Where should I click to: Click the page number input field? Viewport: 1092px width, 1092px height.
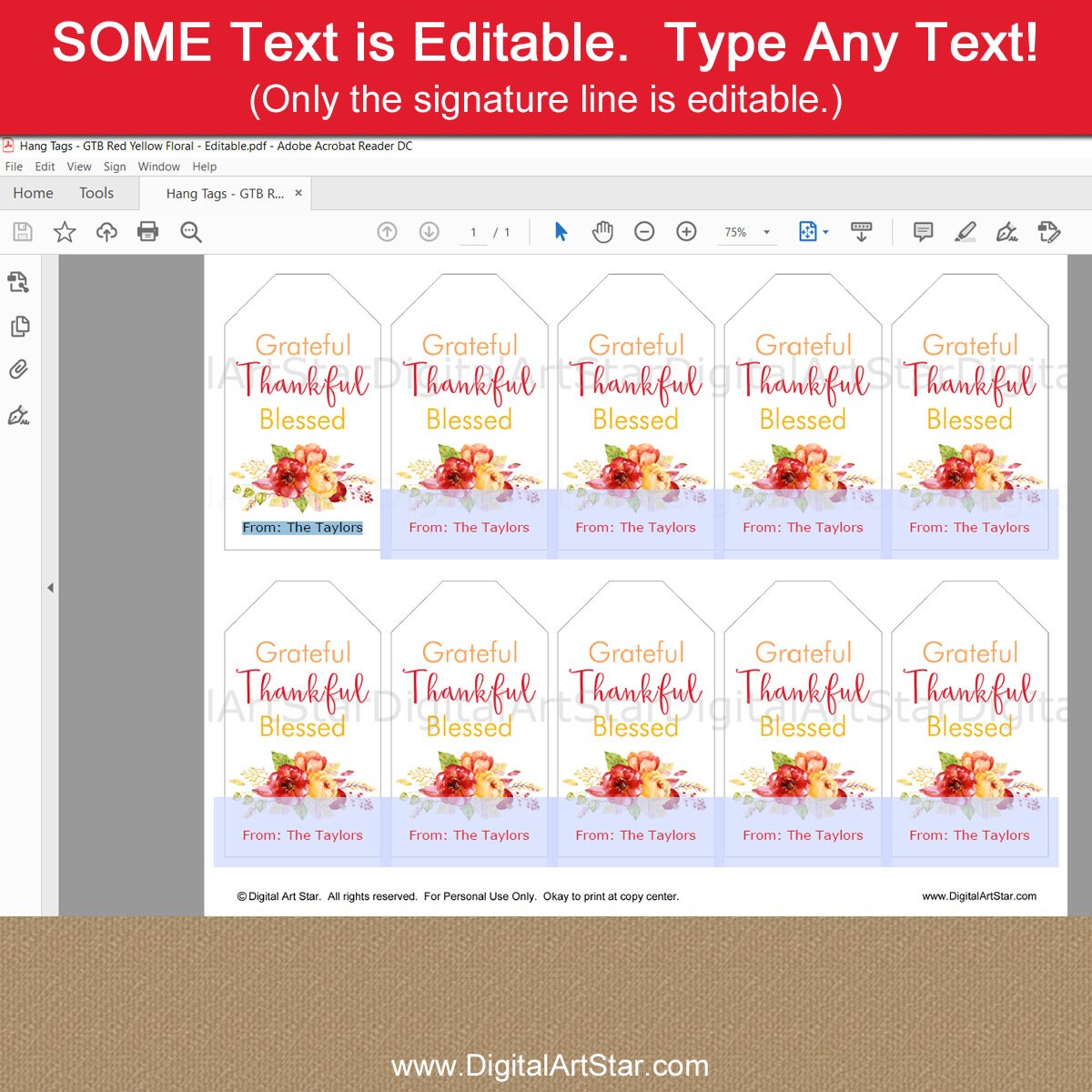point(473,232)
